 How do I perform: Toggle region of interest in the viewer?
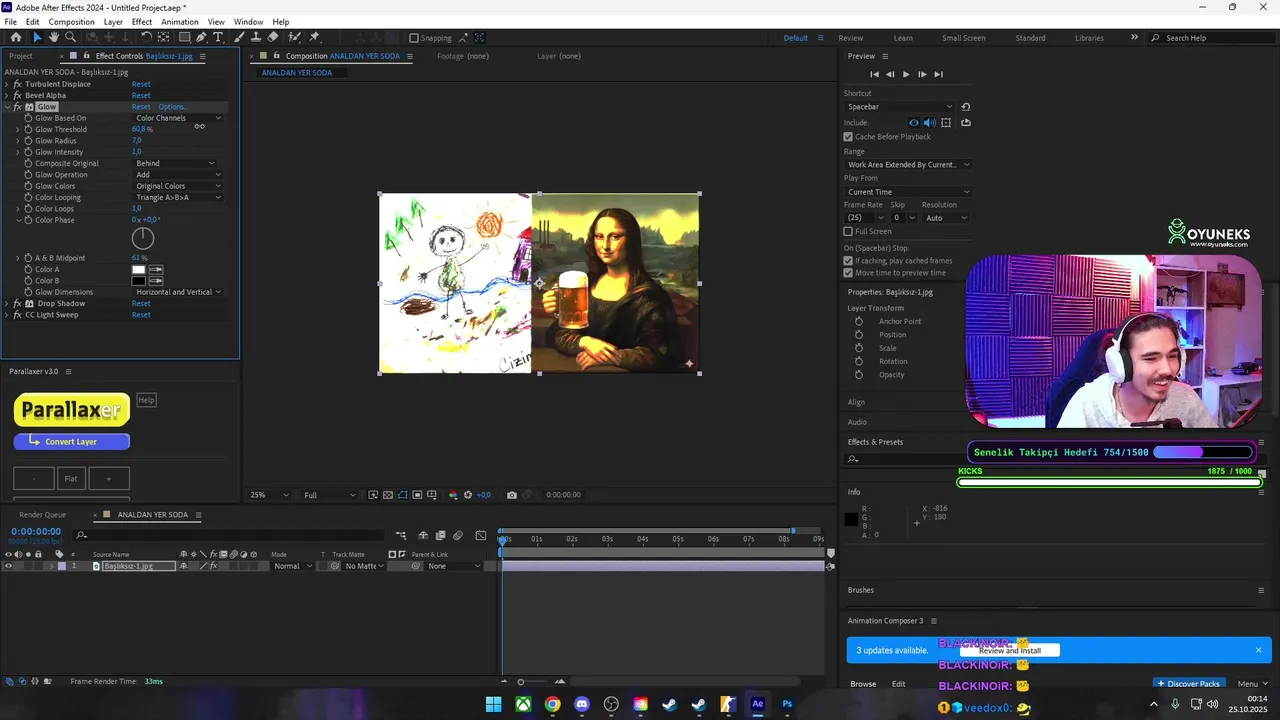(417, 495)
